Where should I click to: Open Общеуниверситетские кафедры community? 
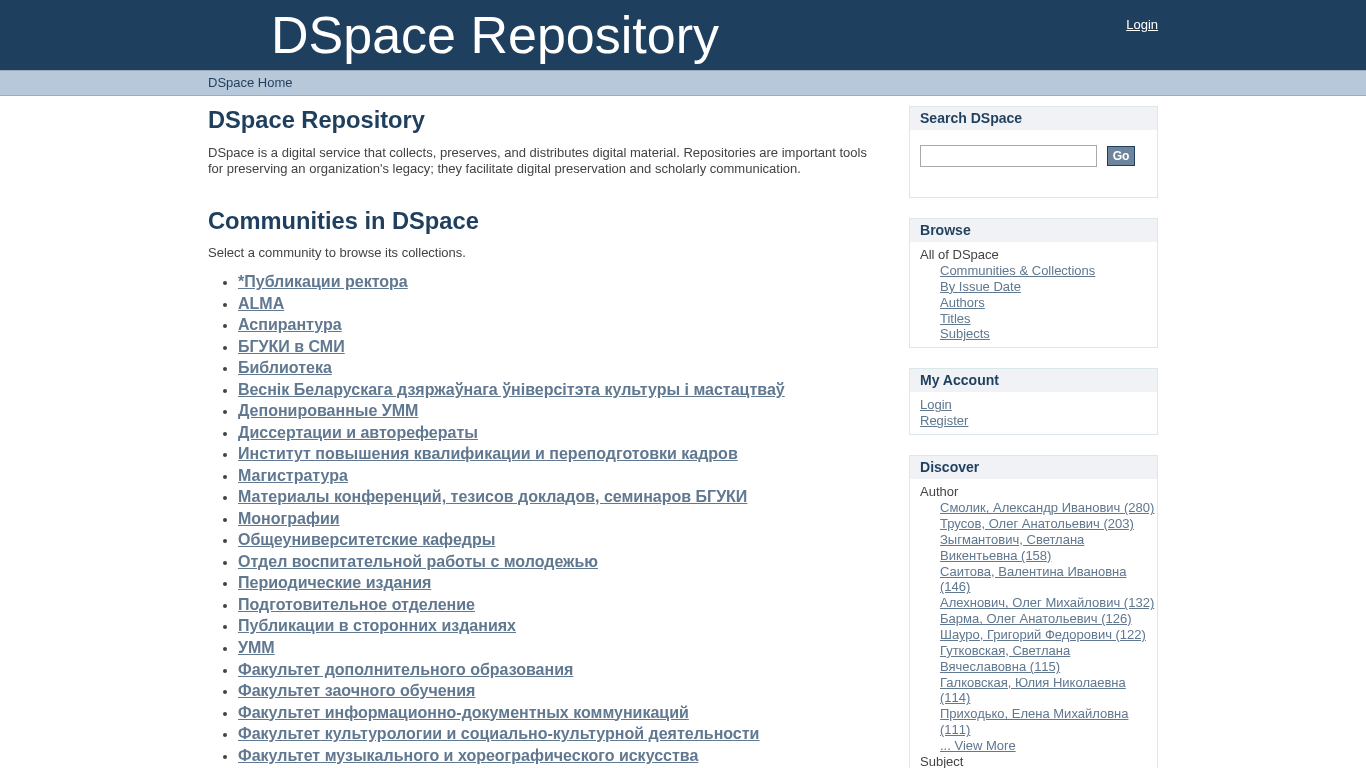click(x=367, y=540)
